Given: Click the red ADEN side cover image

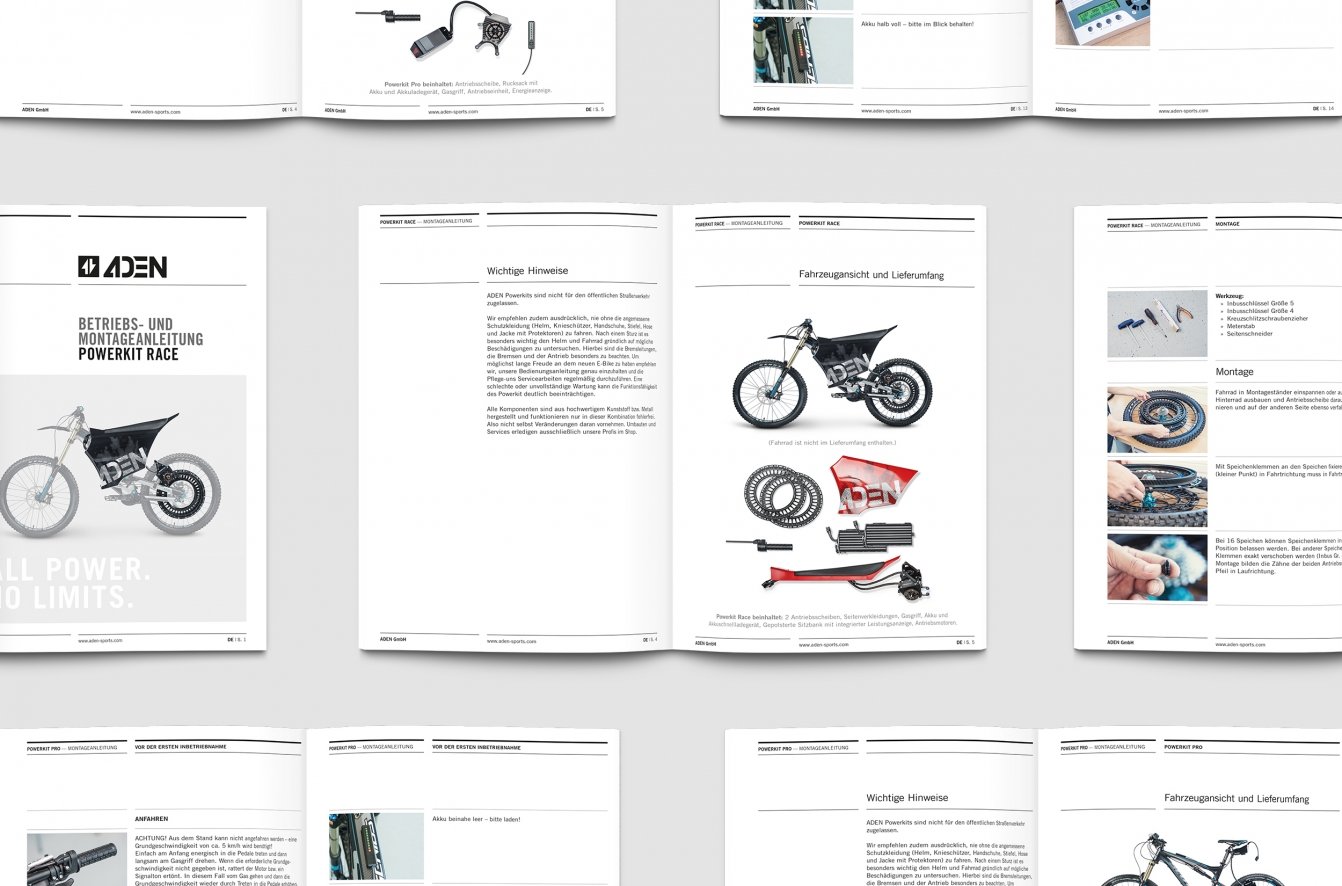Looking at the screenshot, I should pyautogui.click(x=876, y=486).
